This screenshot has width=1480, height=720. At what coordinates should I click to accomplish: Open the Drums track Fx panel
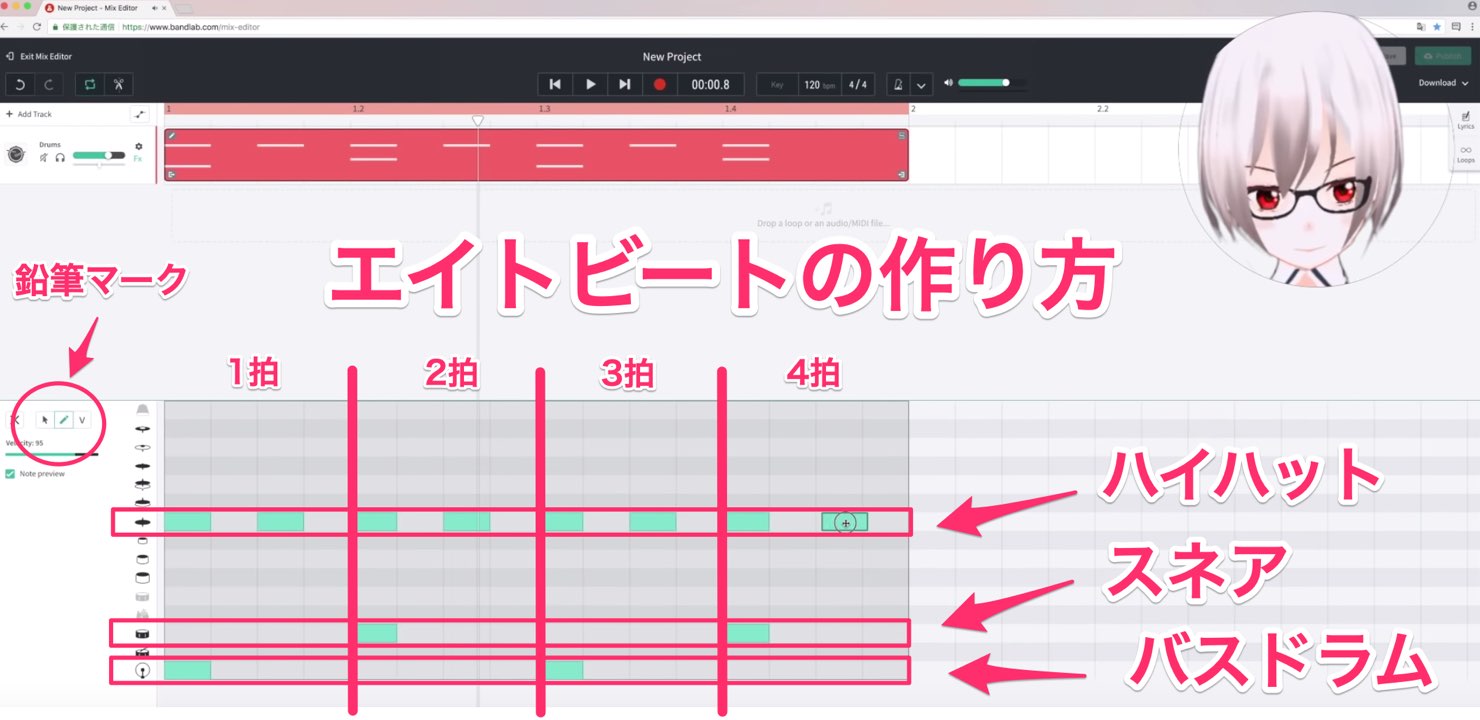tap(138, 159)
